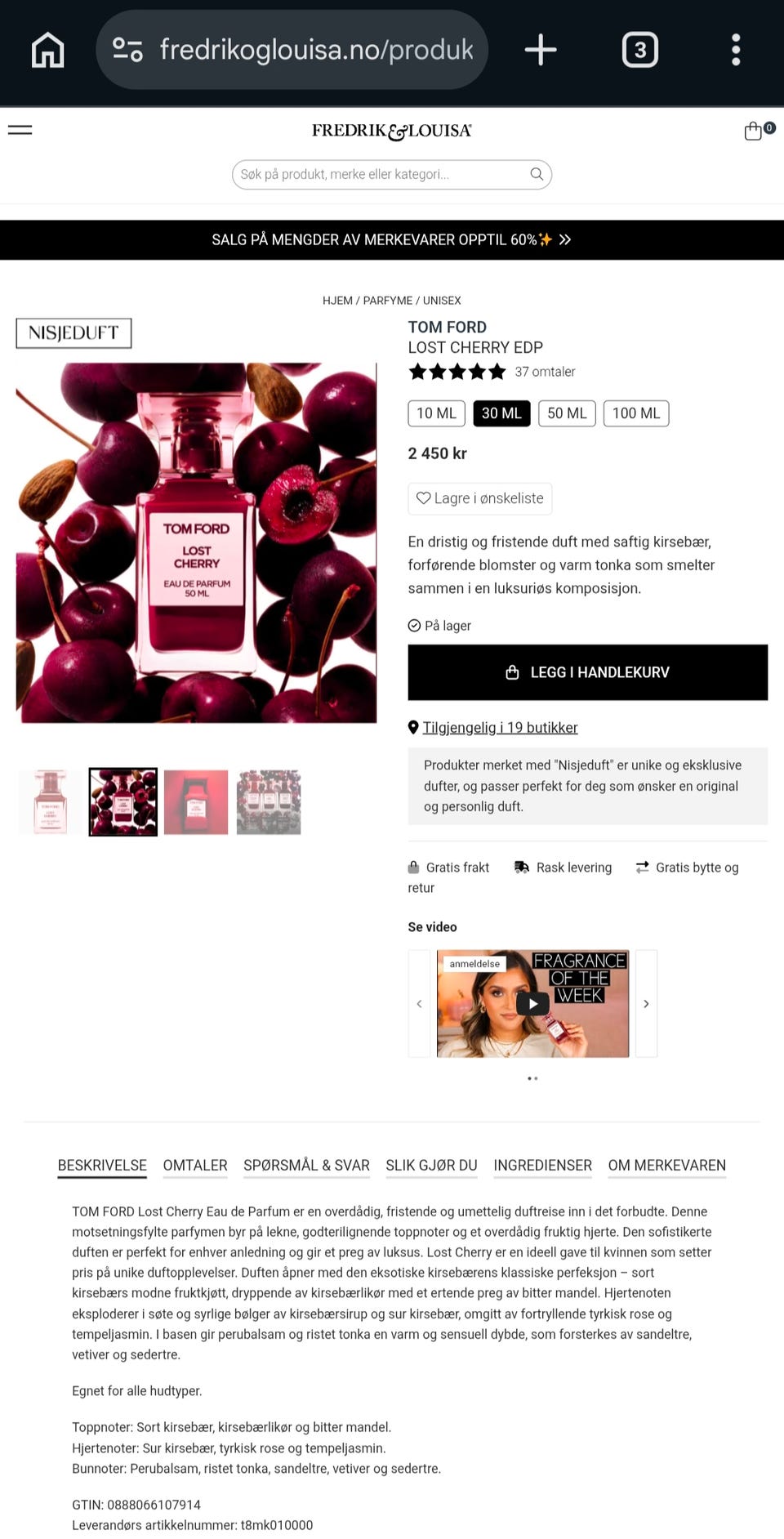Open the hamburger navigation menu
The height and width of the screenshot is (1539, 784).
pyautogui.click(x=20, y=130)
